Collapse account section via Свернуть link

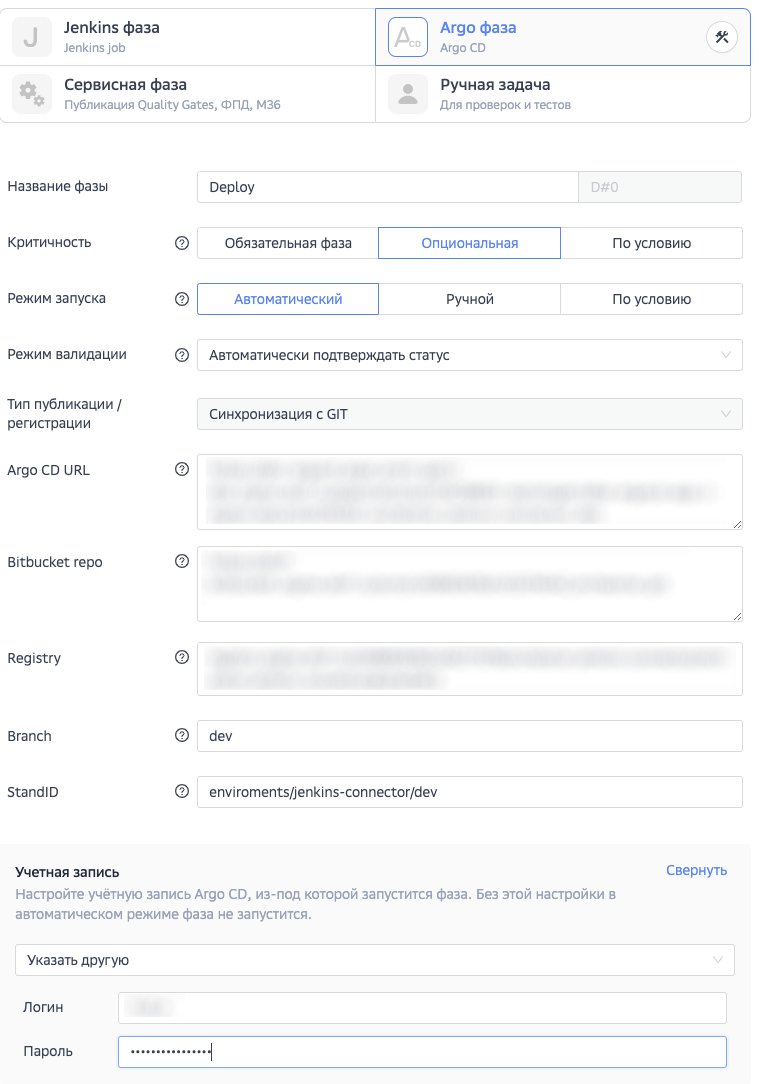[696, 870]
